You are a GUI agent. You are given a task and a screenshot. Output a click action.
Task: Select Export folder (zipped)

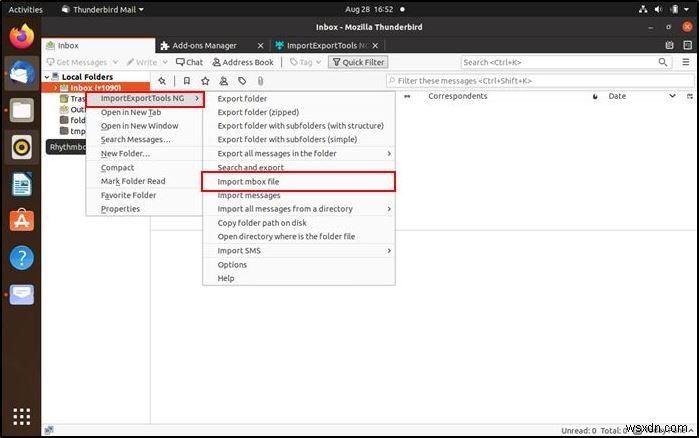click(299, 112)
